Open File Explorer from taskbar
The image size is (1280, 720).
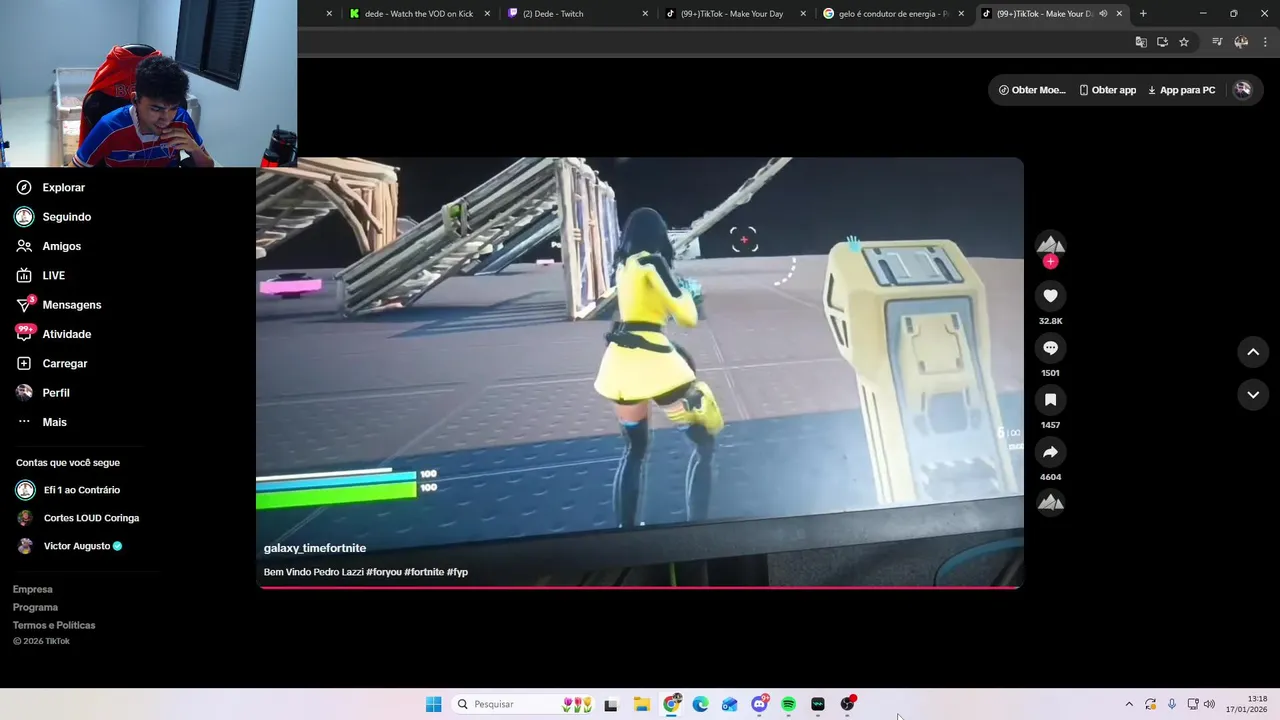[642, 704]
